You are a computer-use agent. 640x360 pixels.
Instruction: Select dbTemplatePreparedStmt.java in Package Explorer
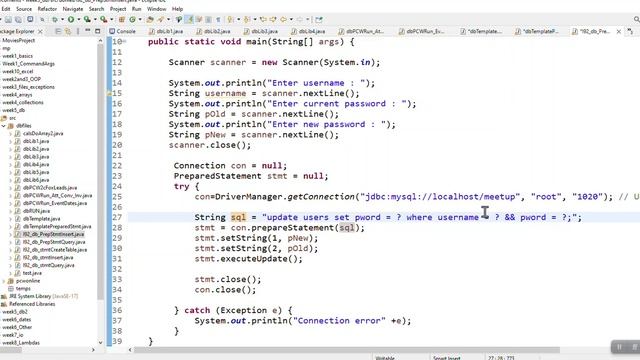pos(57,227)
